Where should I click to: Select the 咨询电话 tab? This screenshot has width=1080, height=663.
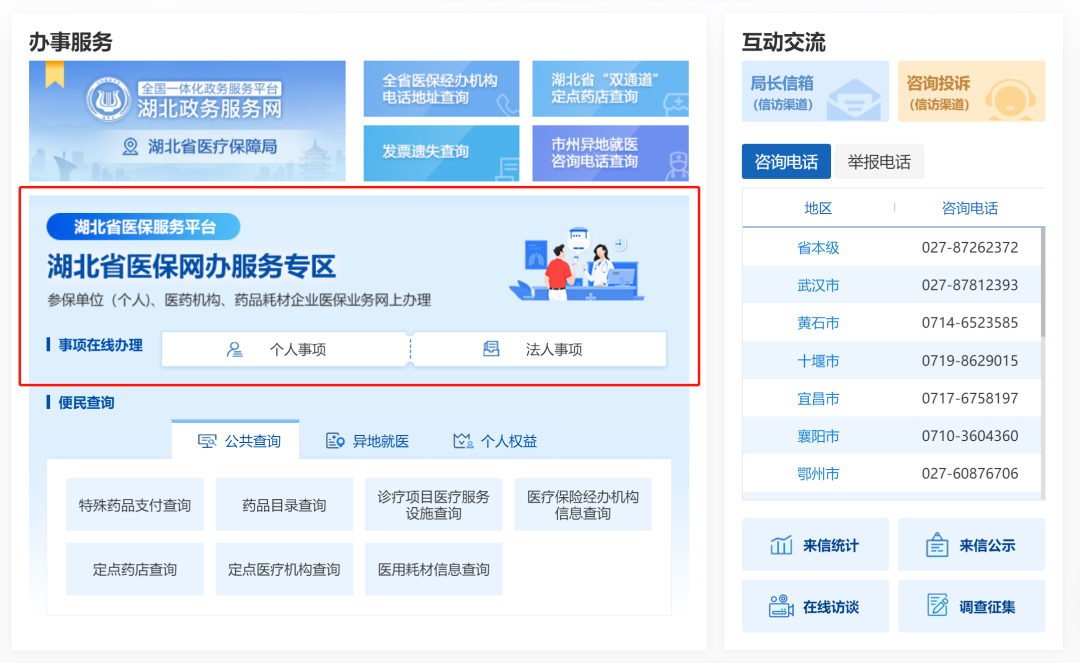point(786,162)
